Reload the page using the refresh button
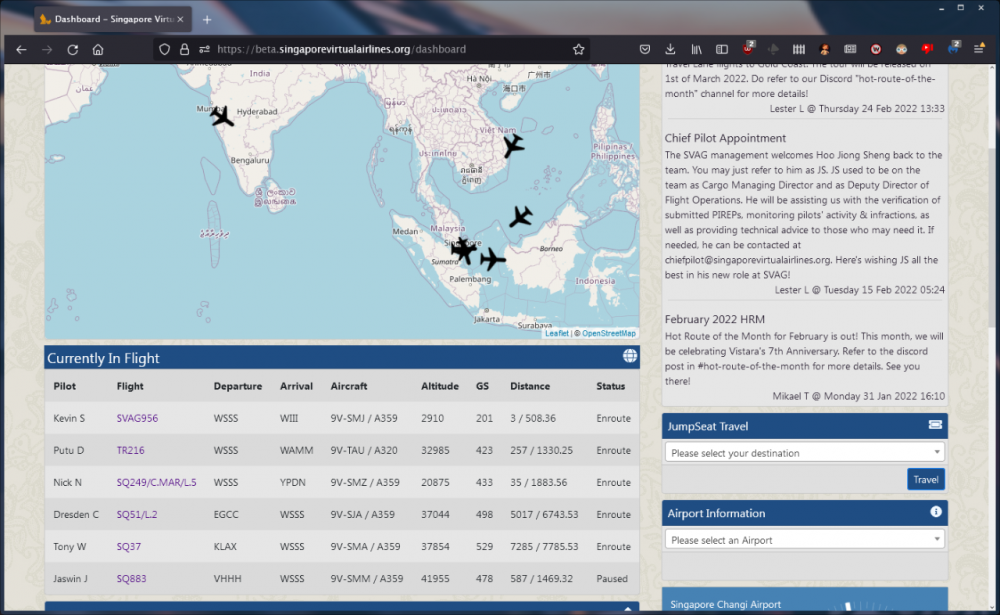The width and height of the screenshot is (1000, 615). (72, 49)
